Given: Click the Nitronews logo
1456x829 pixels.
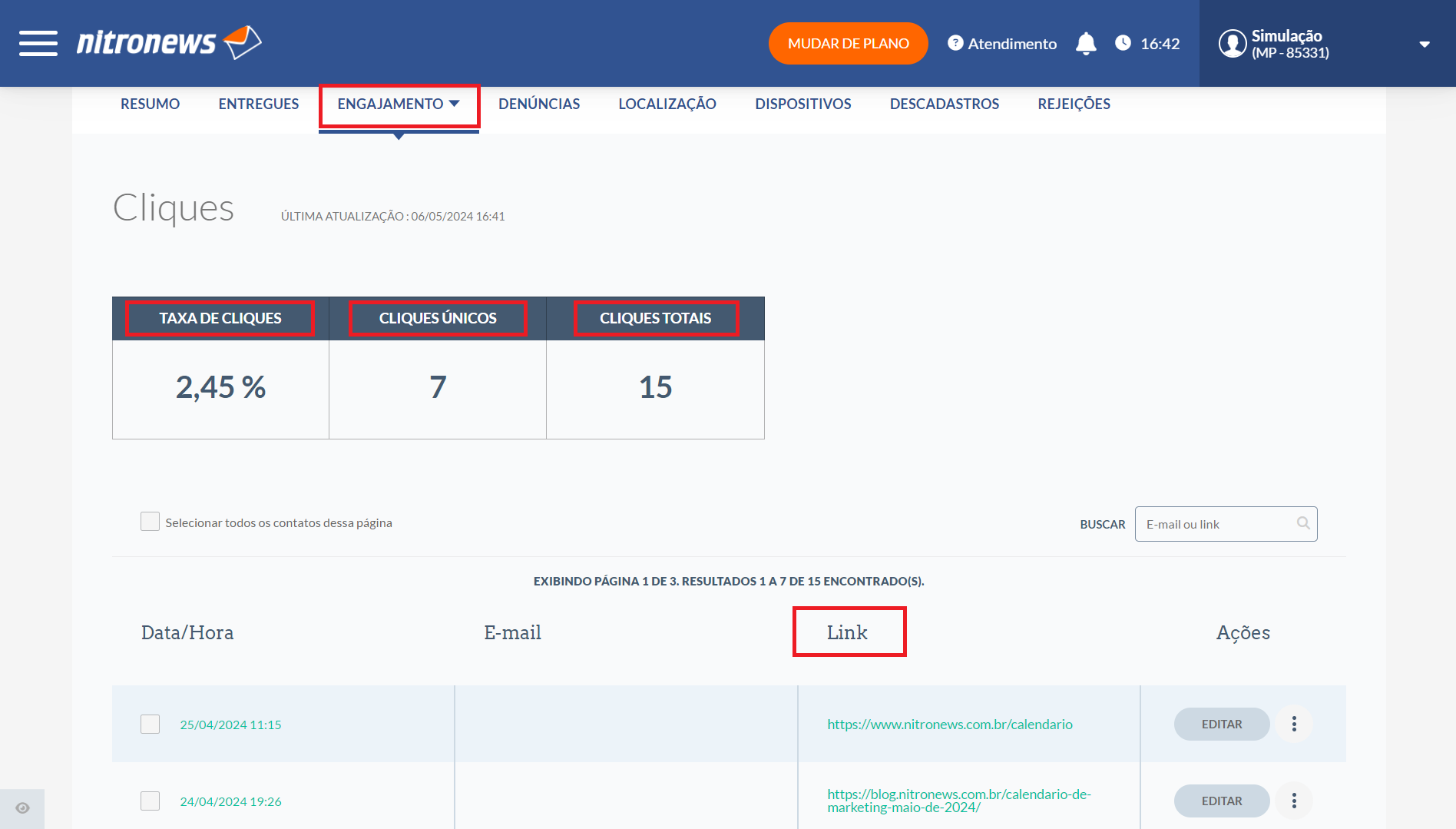Looking at the screenshot, I should [x=169, y=42].
